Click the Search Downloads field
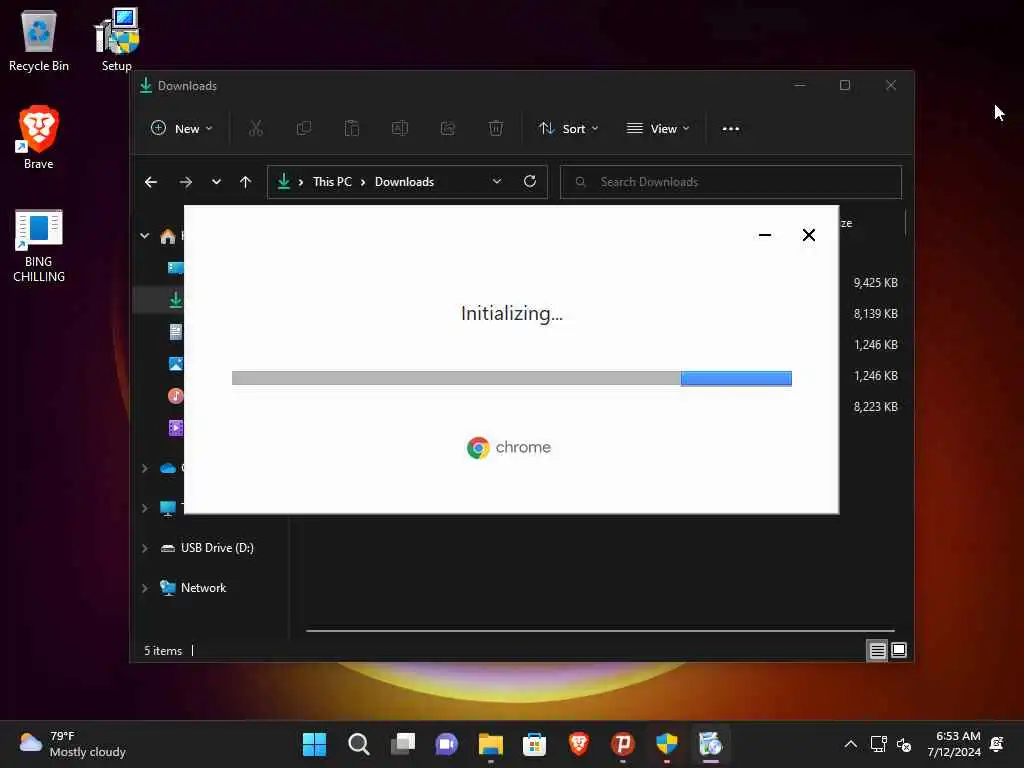Viewport: 1024px width, 768px height. pyautogui.click(x=731, y=182)
